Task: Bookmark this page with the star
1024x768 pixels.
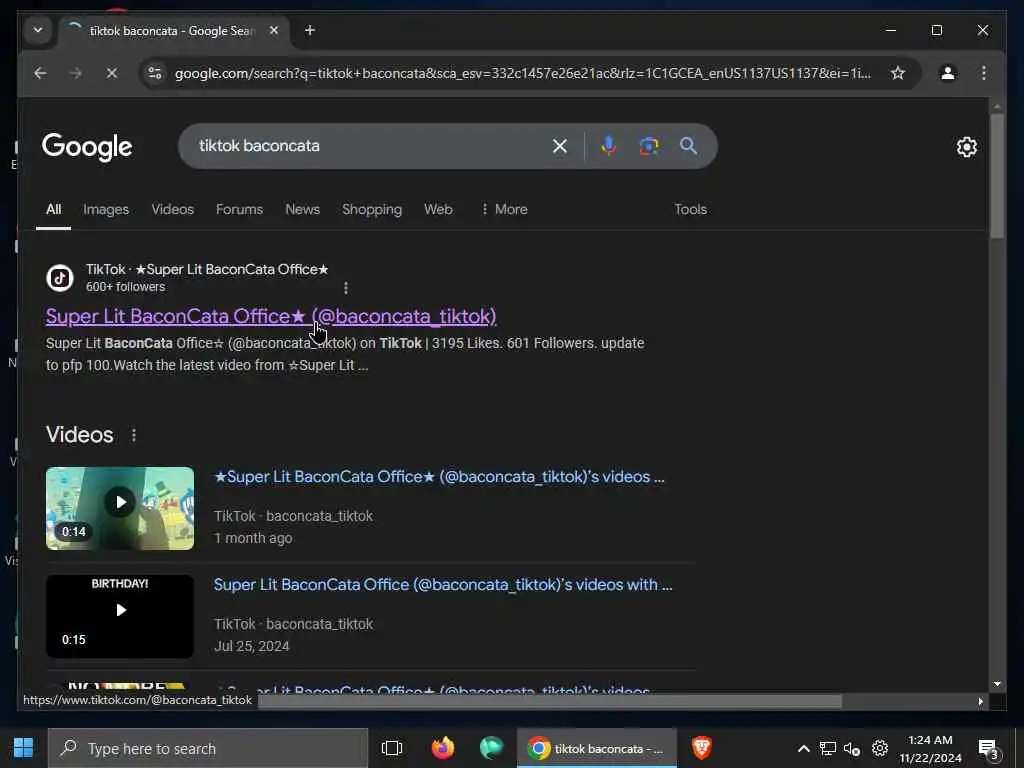Action: coord(898,73)
